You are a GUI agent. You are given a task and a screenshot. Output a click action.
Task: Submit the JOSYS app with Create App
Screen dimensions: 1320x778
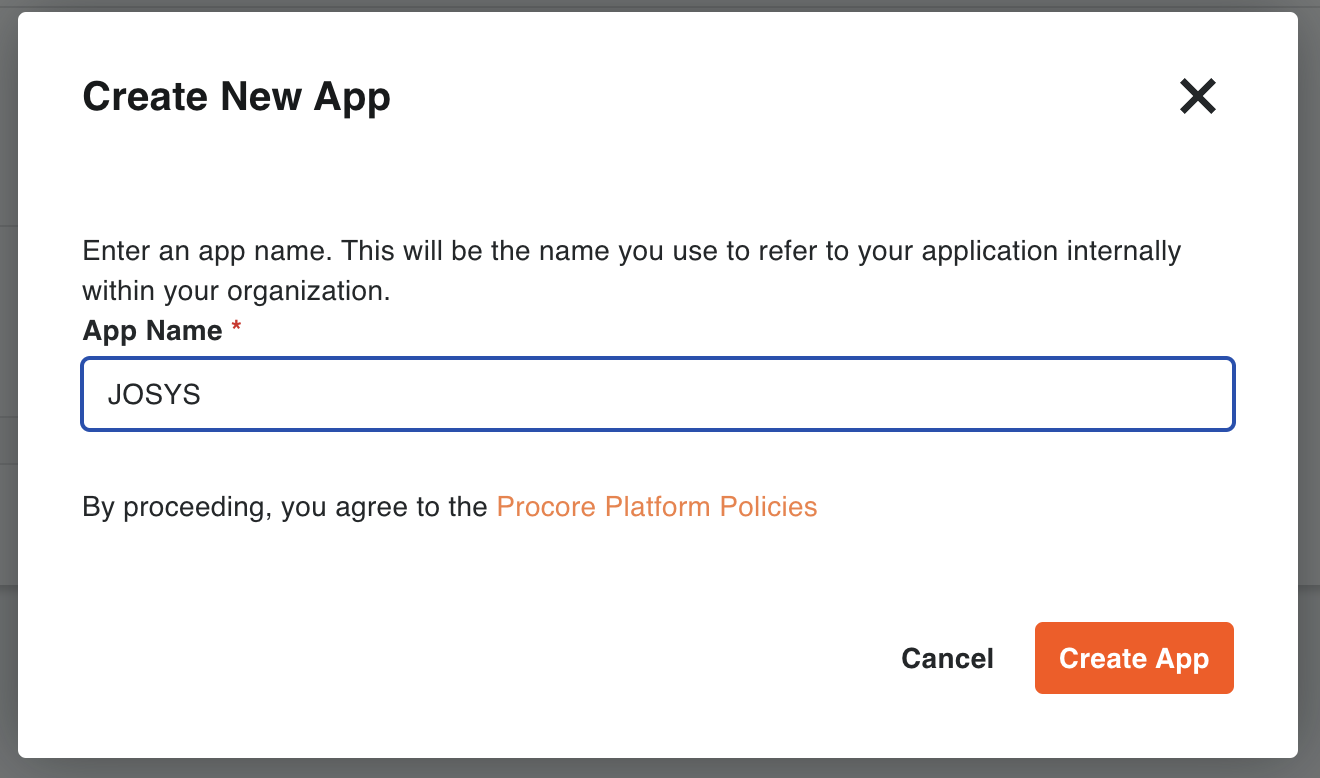click(x=1133, y=658)
